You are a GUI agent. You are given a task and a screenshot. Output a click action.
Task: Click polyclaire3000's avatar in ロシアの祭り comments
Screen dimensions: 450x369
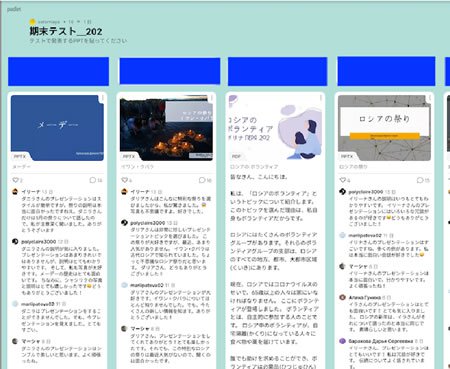coord(342,191)
